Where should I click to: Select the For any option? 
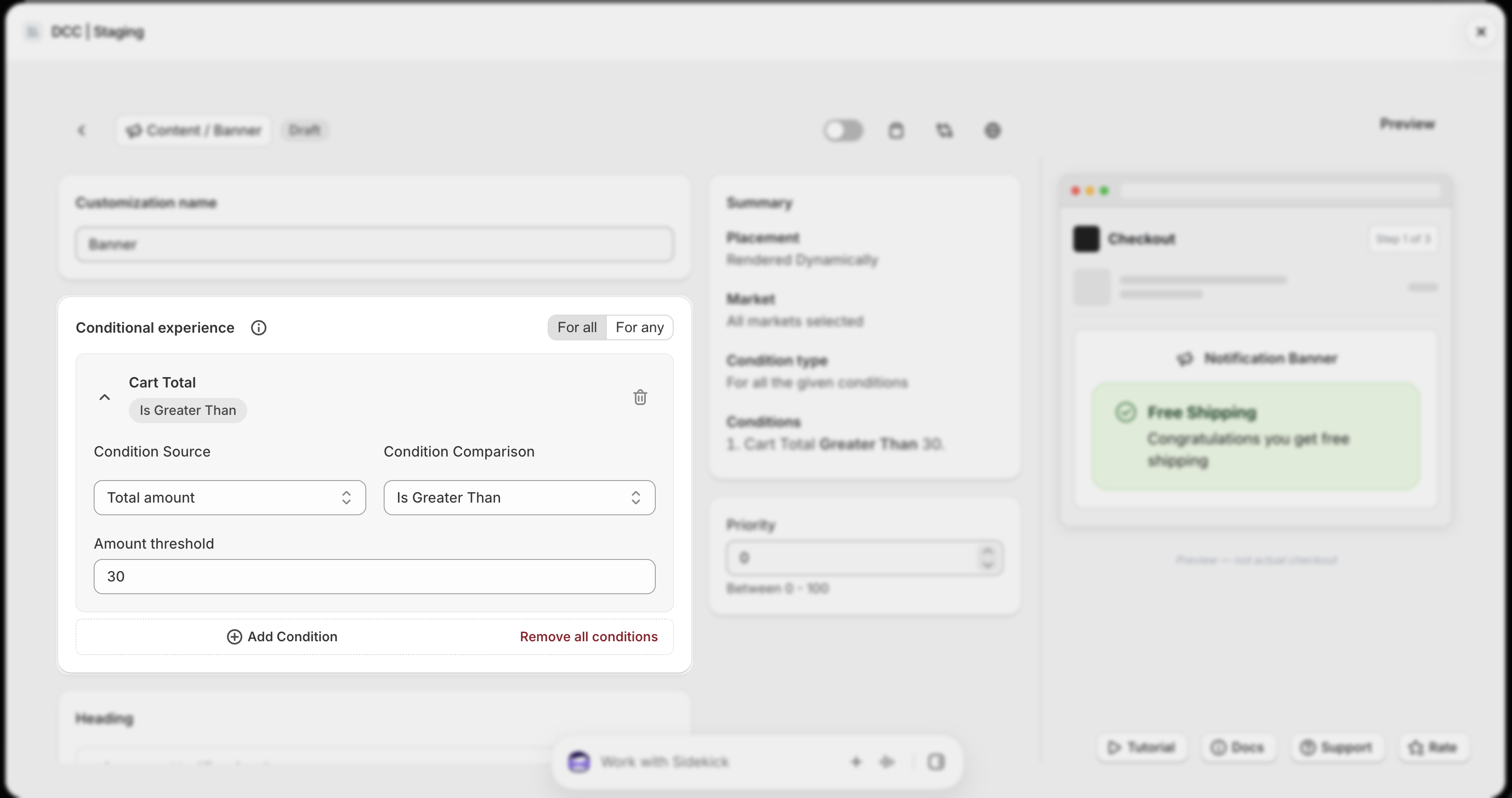[x=639, y=327]
